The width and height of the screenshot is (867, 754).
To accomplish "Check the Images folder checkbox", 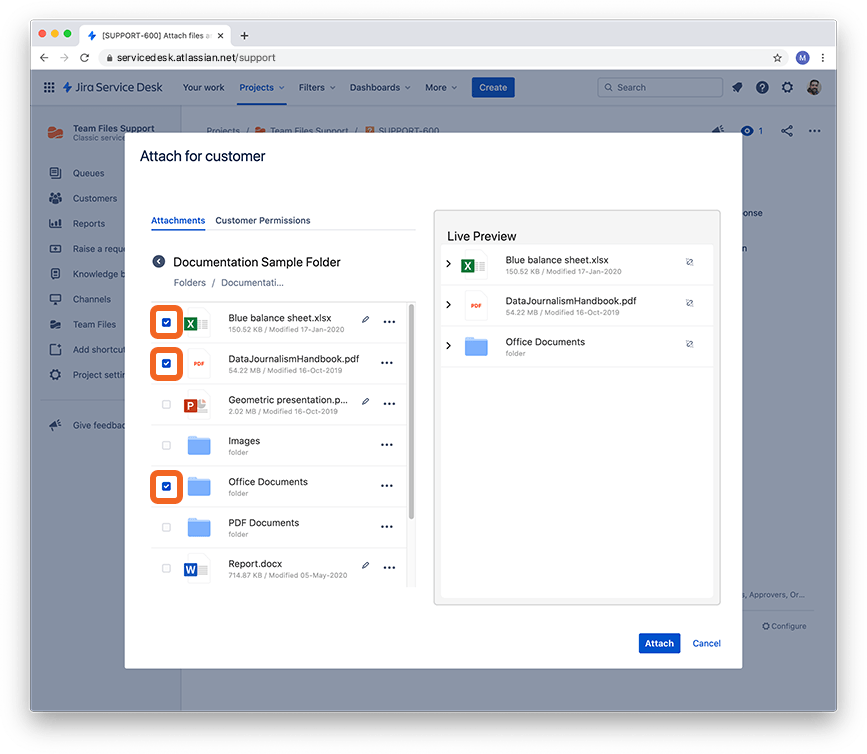I will [166, 444].
